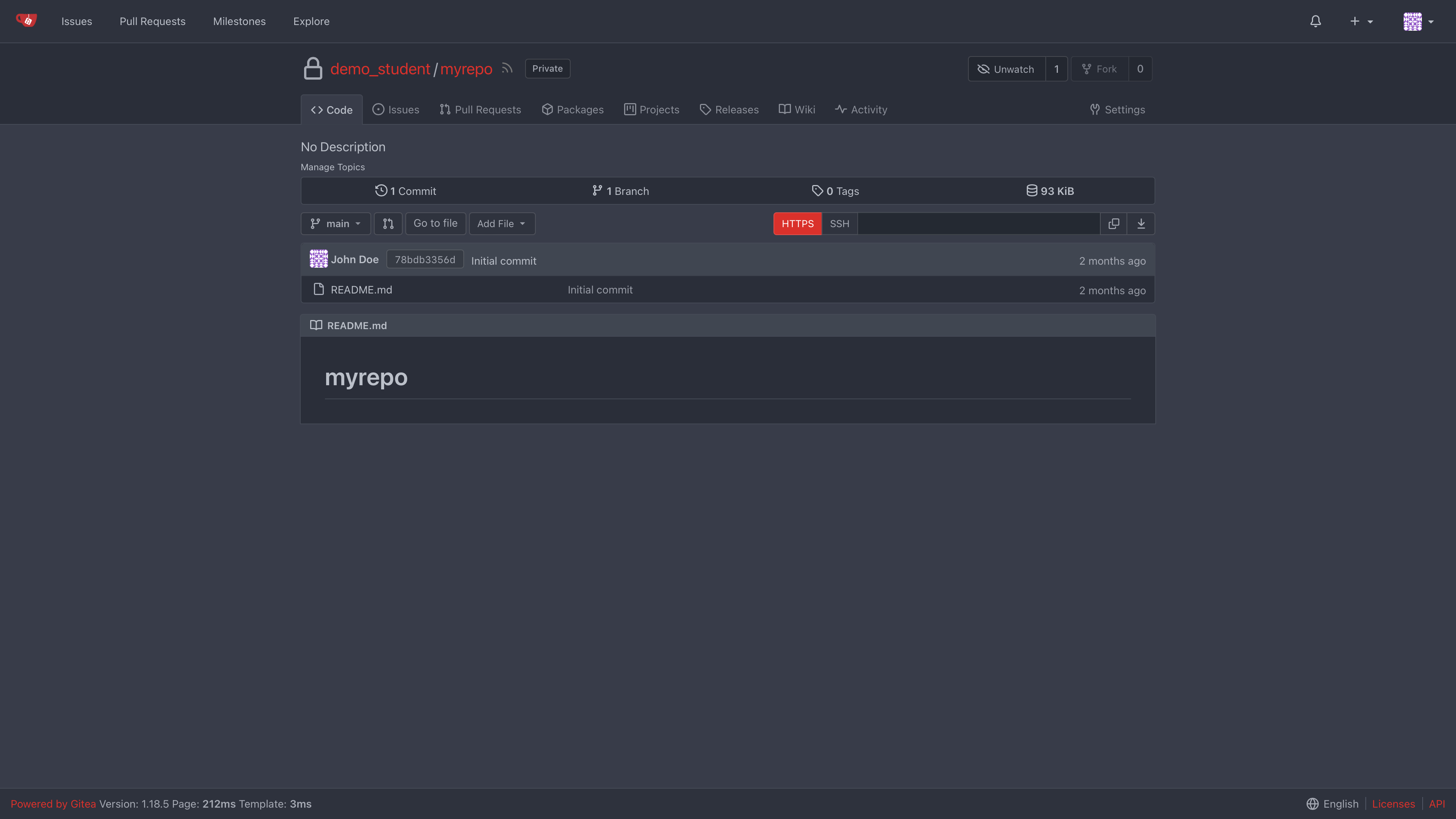The height and width of the screenshot is (819, 1456).
Task: Click the clone URL input field
Action: [x=978, y=224]
